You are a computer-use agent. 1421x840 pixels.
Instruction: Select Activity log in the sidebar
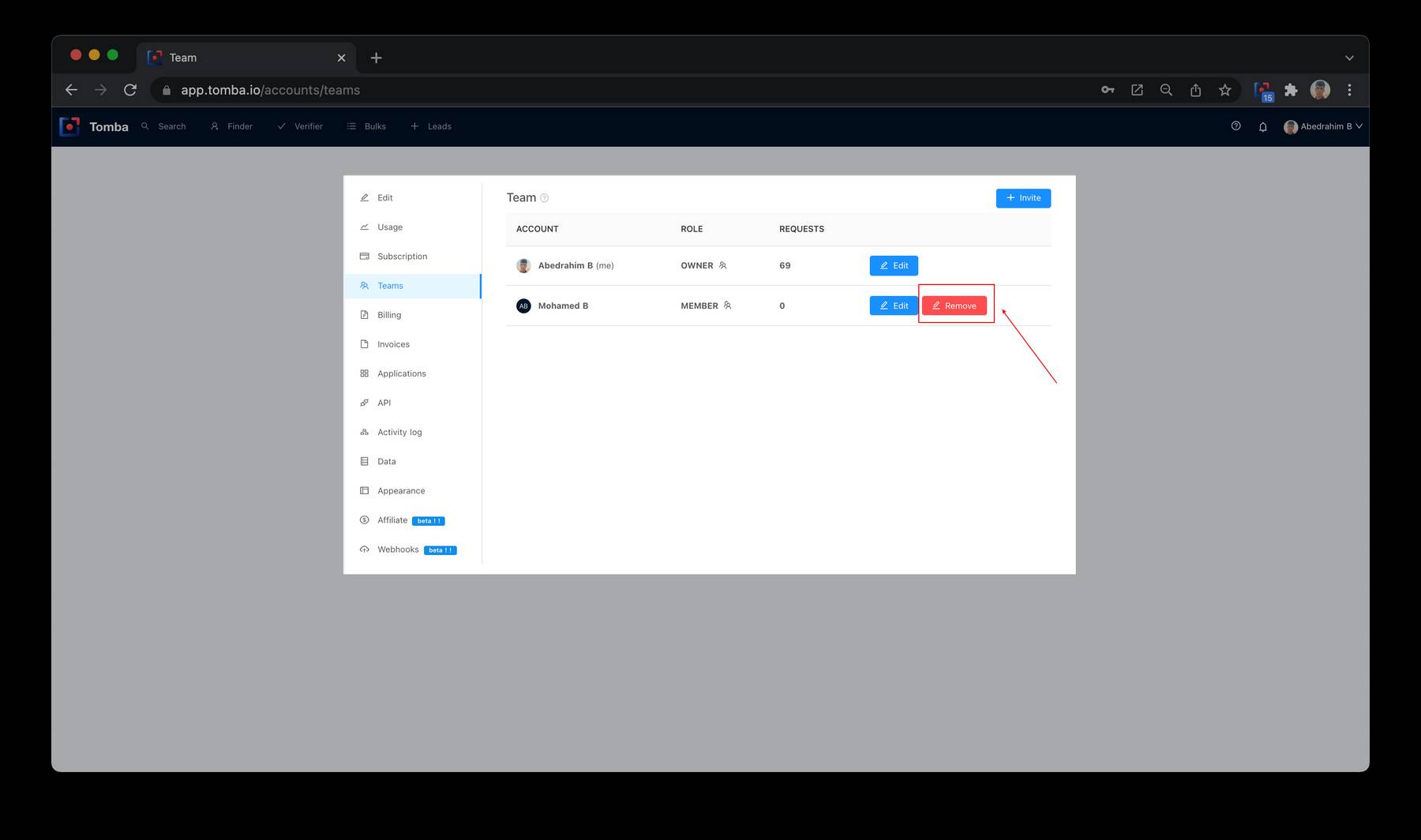[x=413, y=432]
